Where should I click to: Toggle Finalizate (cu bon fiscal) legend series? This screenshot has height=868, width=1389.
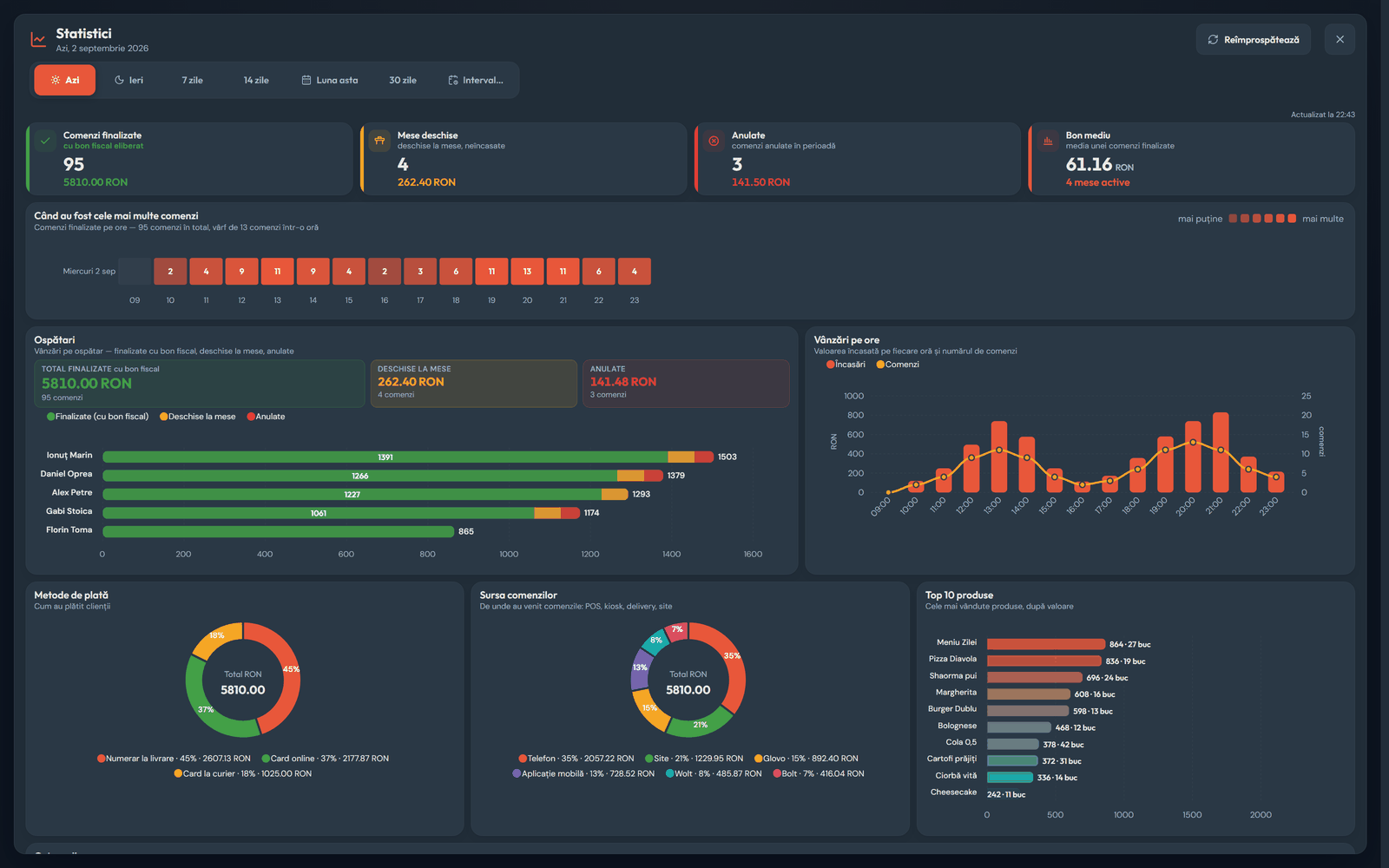point(98,417)
